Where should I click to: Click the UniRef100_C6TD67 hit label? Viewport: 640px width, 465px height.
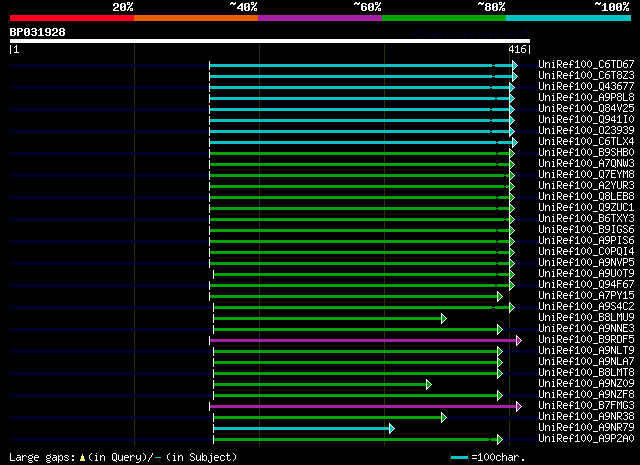coord(586,65)
